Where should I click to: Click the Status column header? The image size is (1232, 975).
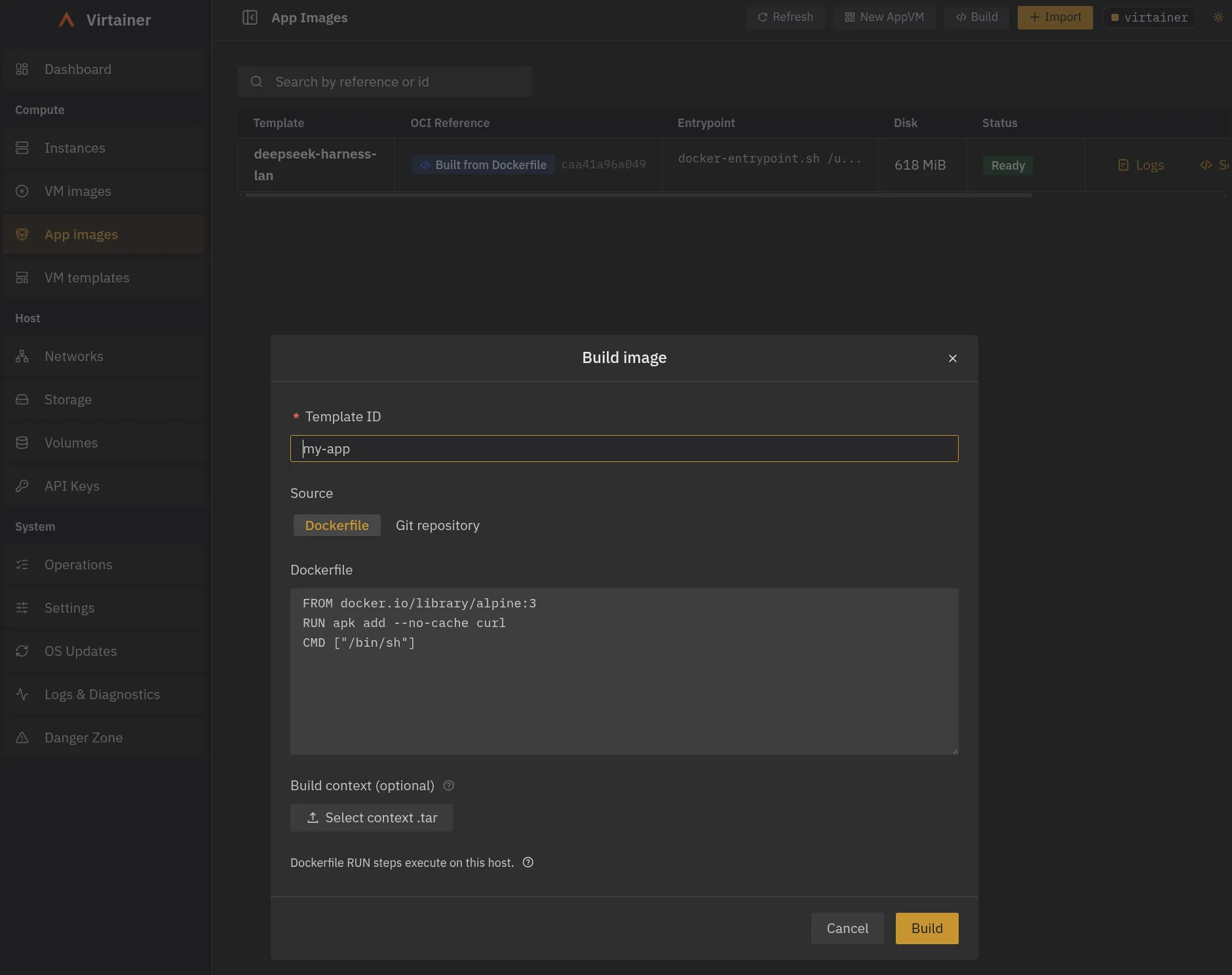[1000, 123]
